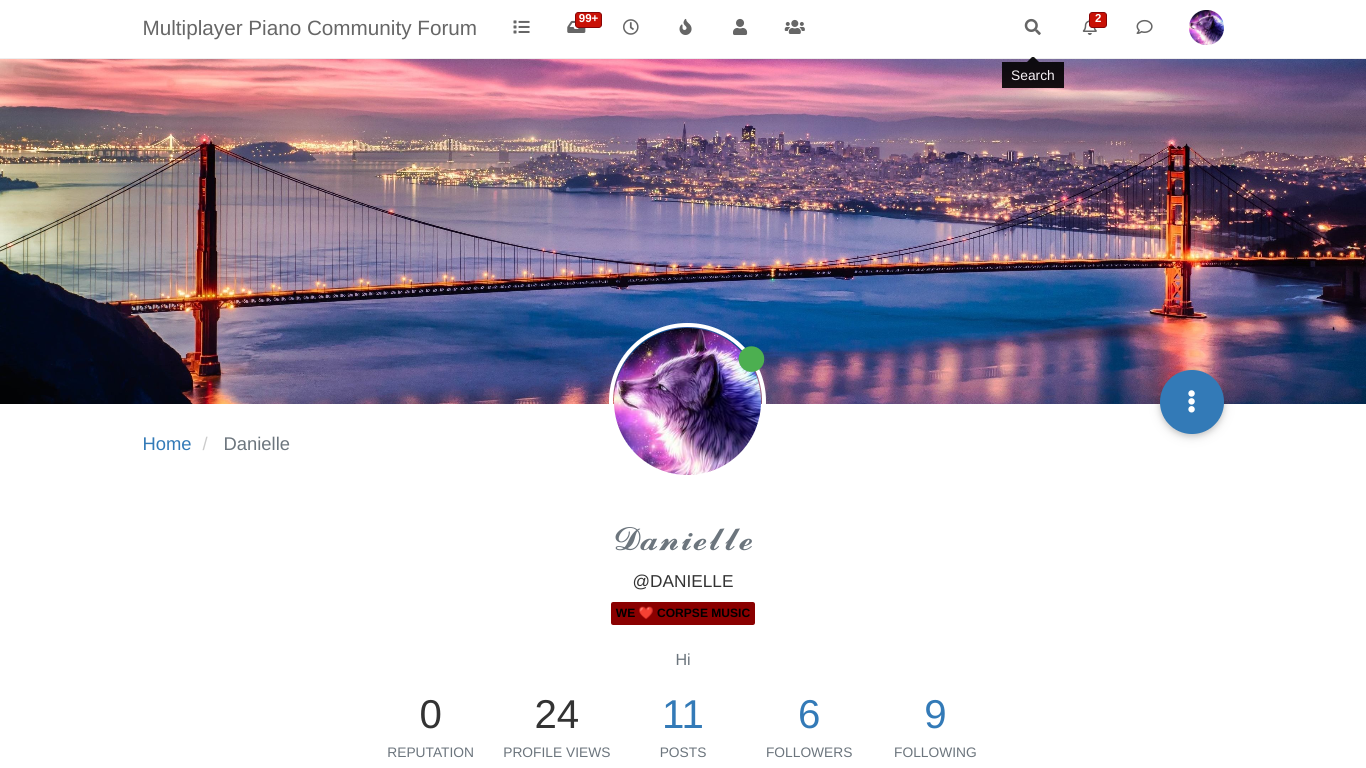This screenshot has height=768, width=1366.
Task: Open the Chat speech bubble icon
Action: [1145, 28]
